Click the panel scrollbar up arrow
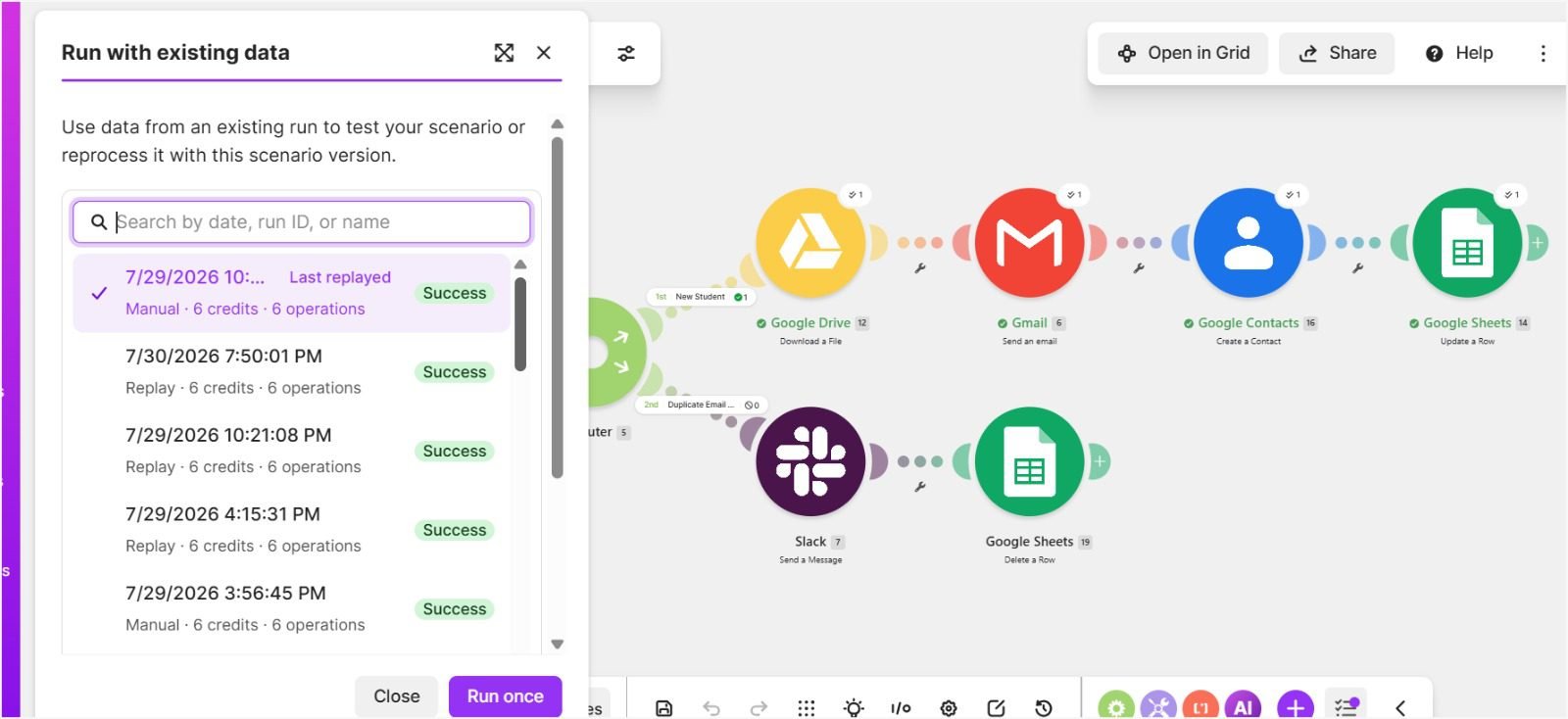Screen dimensions: 1568x719 point(557,124)
